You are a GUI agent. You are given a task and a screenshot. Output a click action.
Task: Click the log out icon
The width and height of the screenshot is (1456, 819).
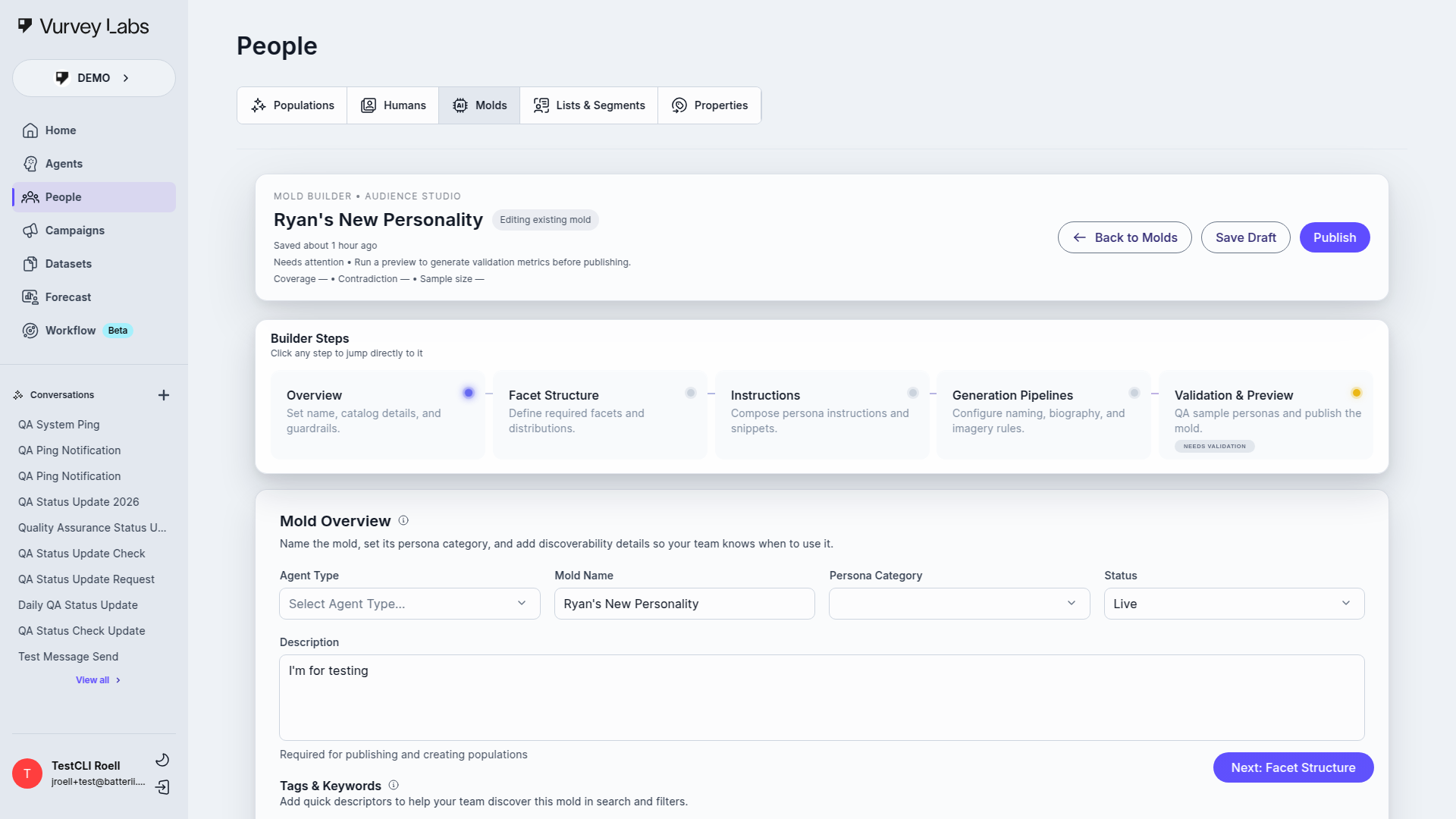click(162, 787)
